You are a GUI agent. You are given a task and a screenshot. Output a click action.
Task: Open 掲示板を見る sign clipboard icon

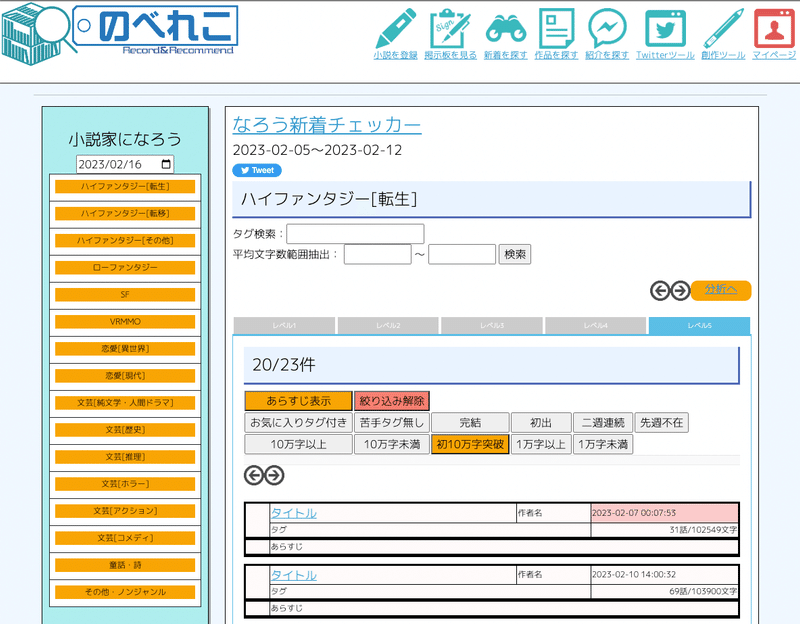pyautogui.click(x=451, y=29)
